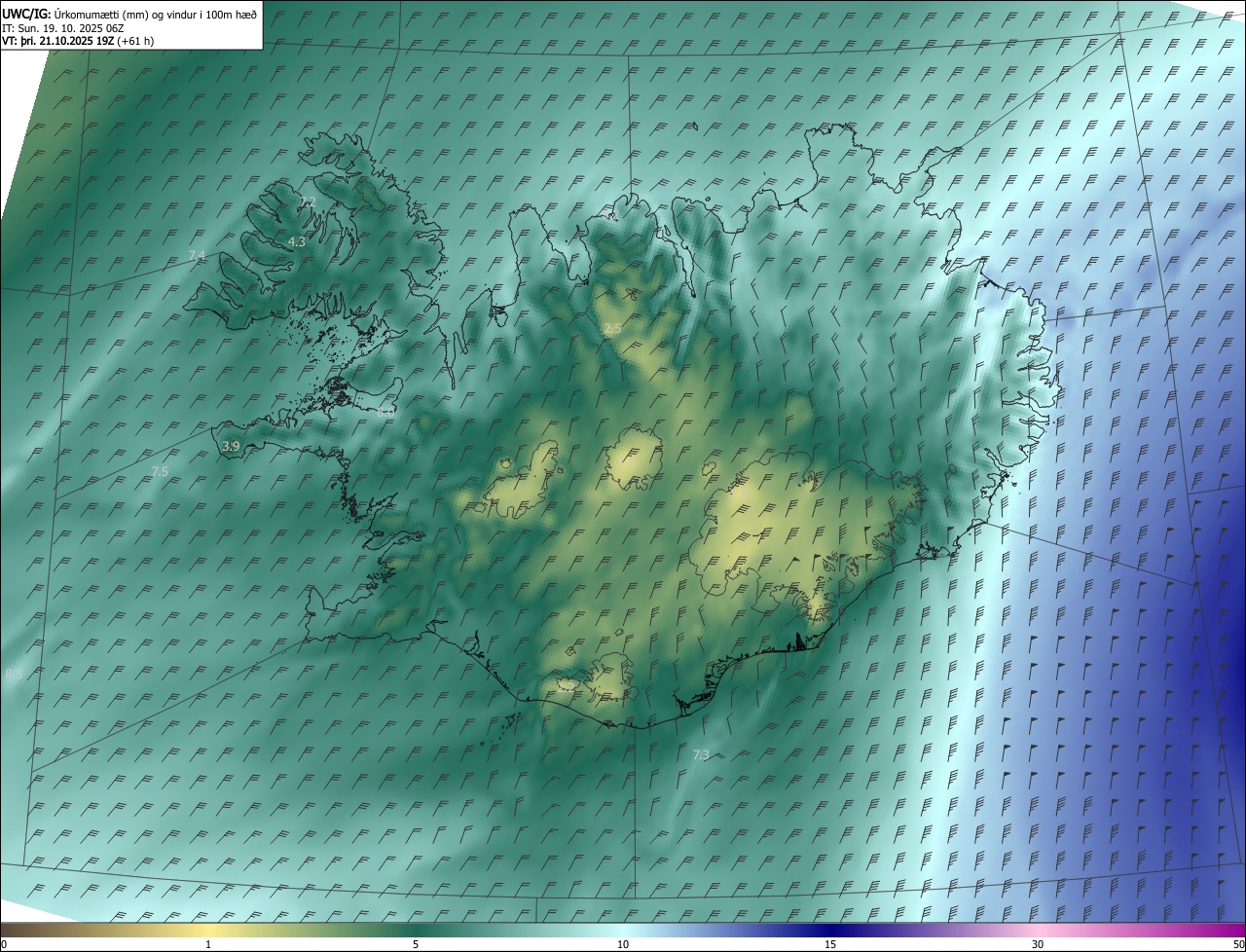Click the 7.4 value label

(197, 256)
